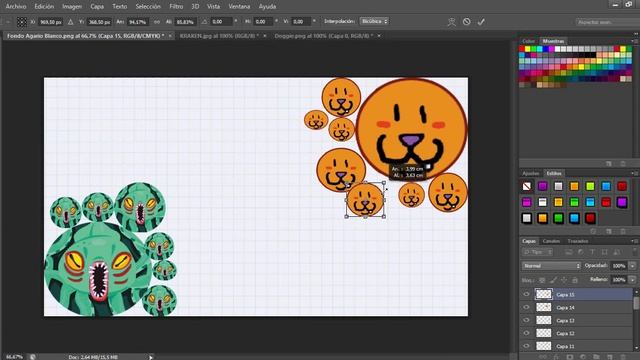The height and width of the screenshot is (360, 640).
Task: Open the Capa menu
Action: pos(97,7)
